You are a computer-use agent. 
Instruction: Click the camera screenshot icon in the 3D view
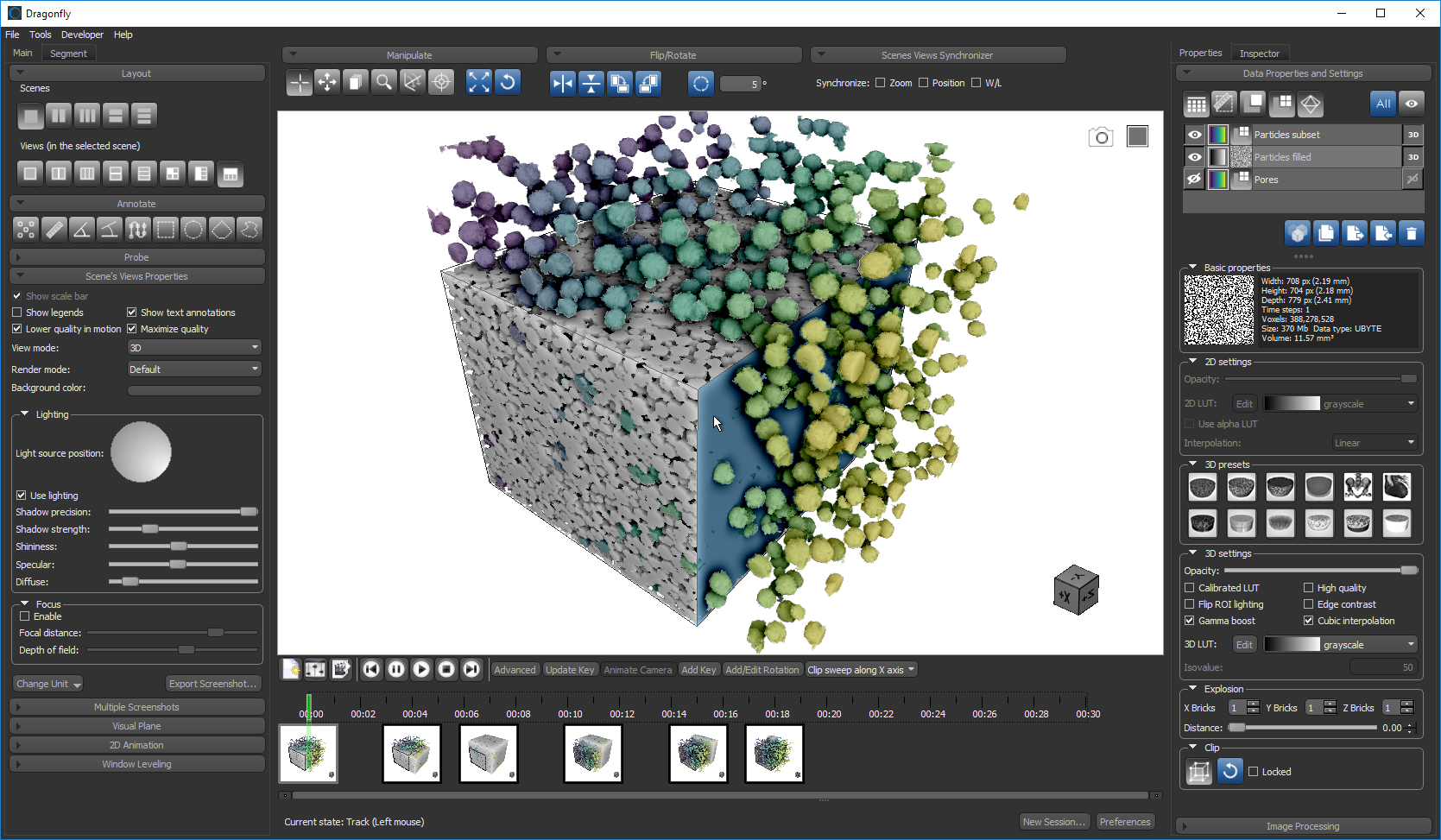tap(1101, 137)
